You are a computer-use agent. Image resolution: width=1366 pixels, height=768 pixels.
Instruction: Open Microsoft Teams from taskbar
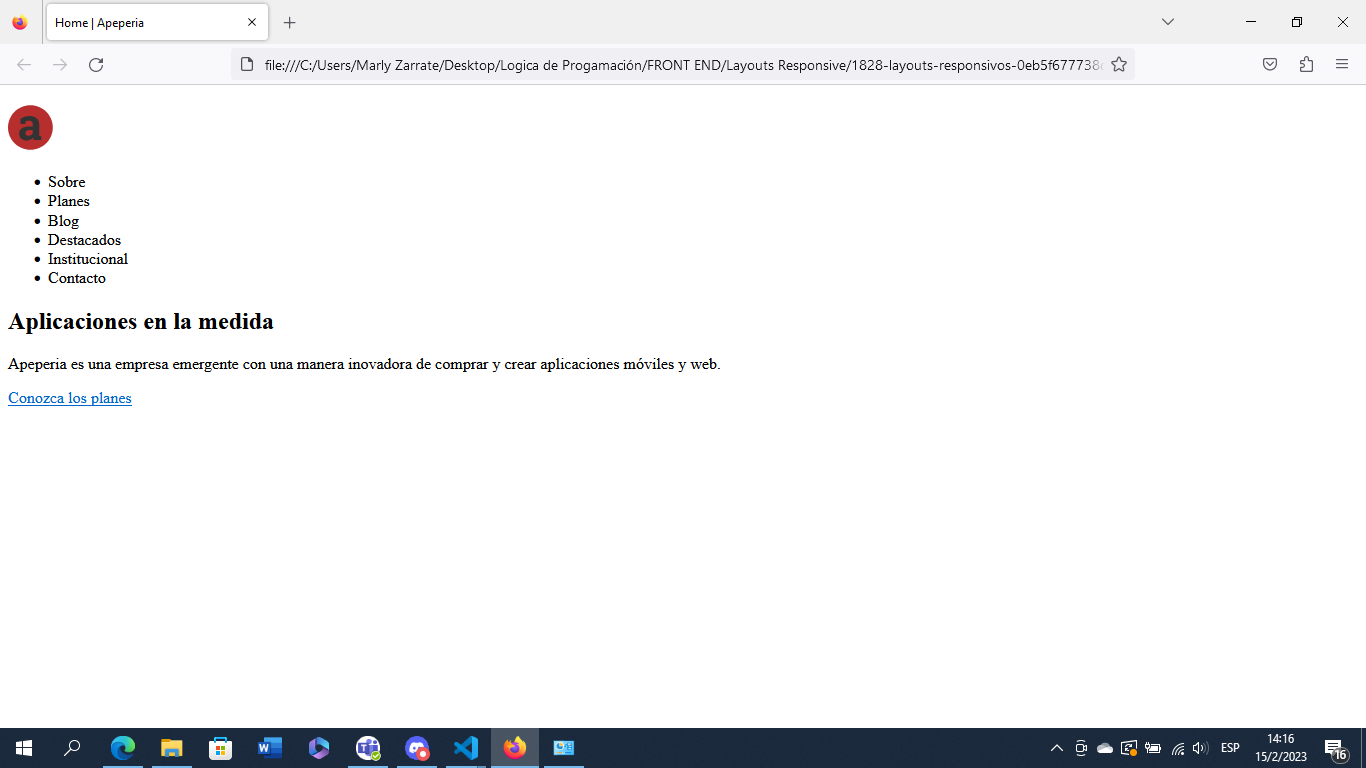(x=368, y=748)
